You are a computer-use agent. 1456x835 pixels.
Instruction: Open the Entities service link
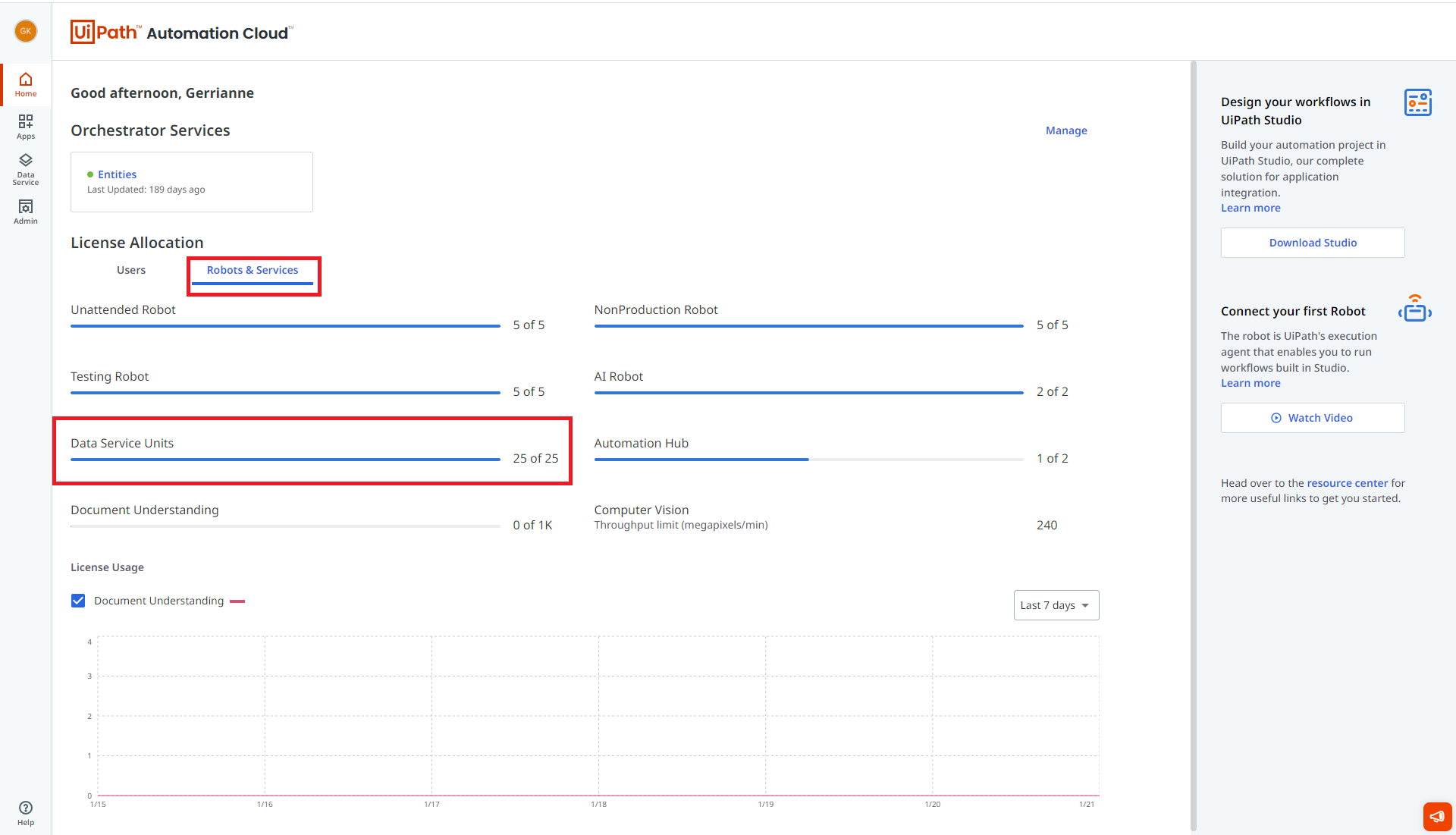[x=118, y=174]
